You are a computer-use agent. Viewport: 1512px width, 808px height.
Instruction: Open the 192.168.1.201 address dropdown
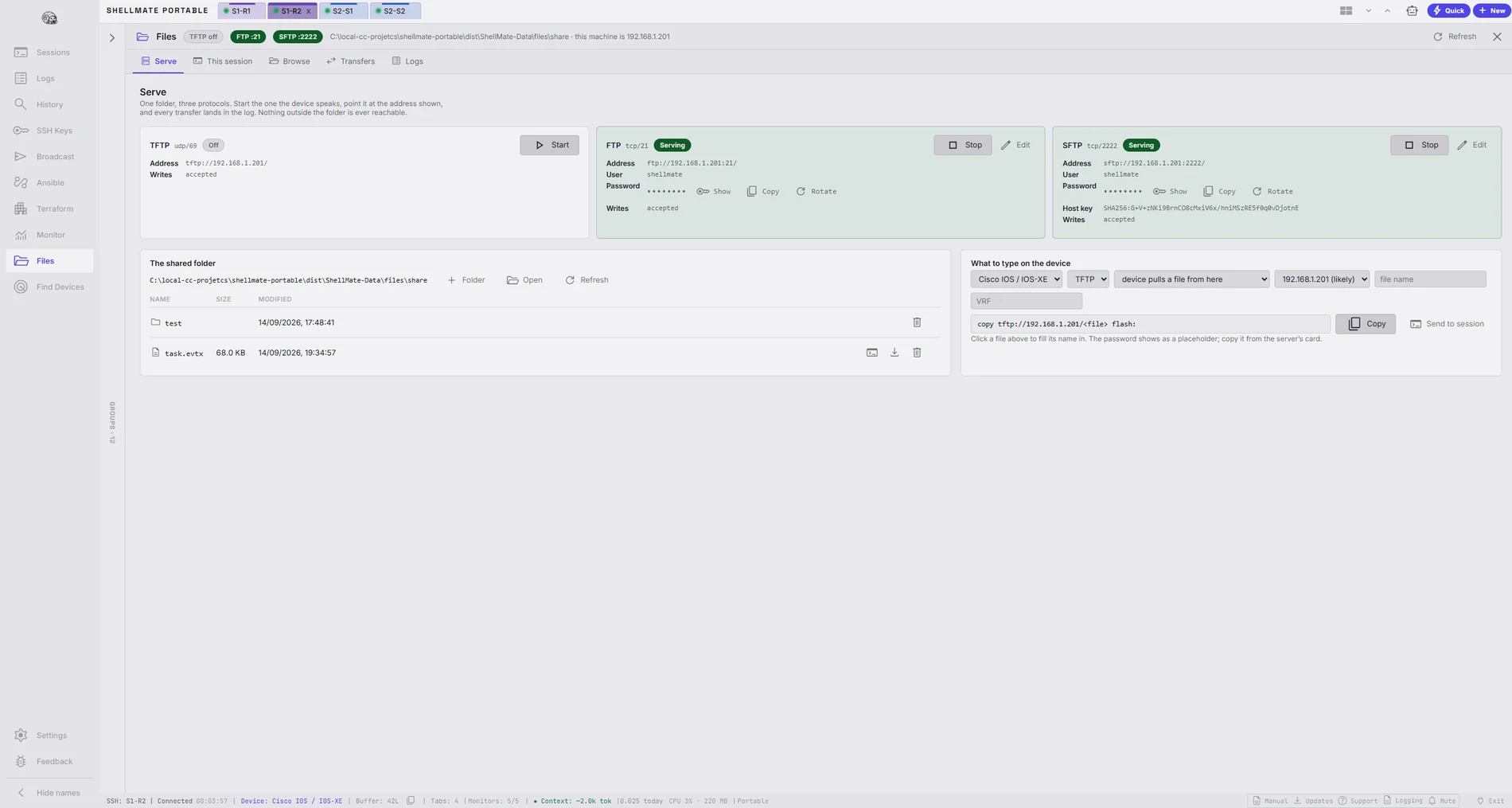pos(1322,279)
